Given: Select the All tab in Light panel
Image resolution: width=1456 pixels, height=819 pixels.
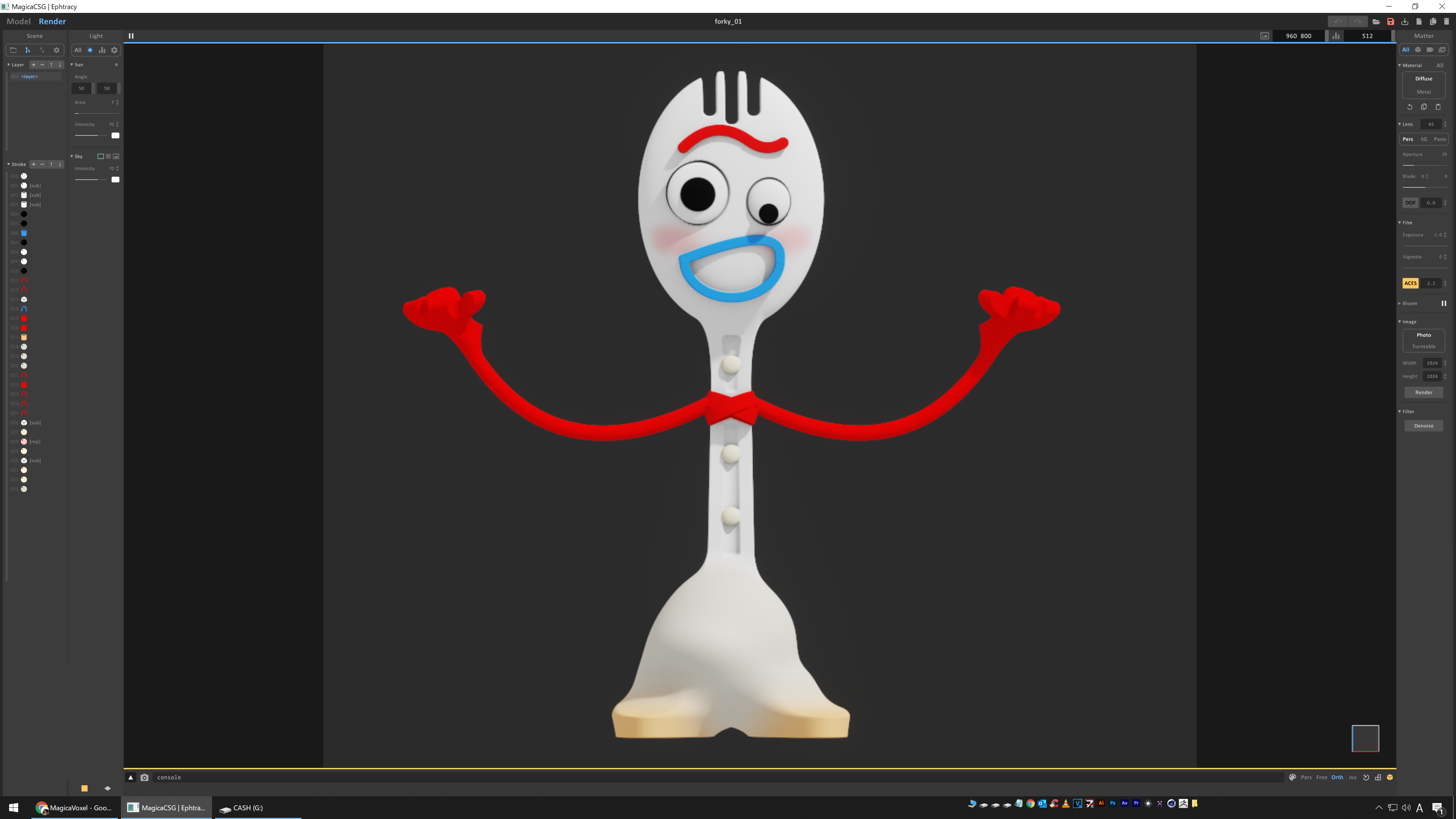Looking at the screenshot, I should (78, 50).
